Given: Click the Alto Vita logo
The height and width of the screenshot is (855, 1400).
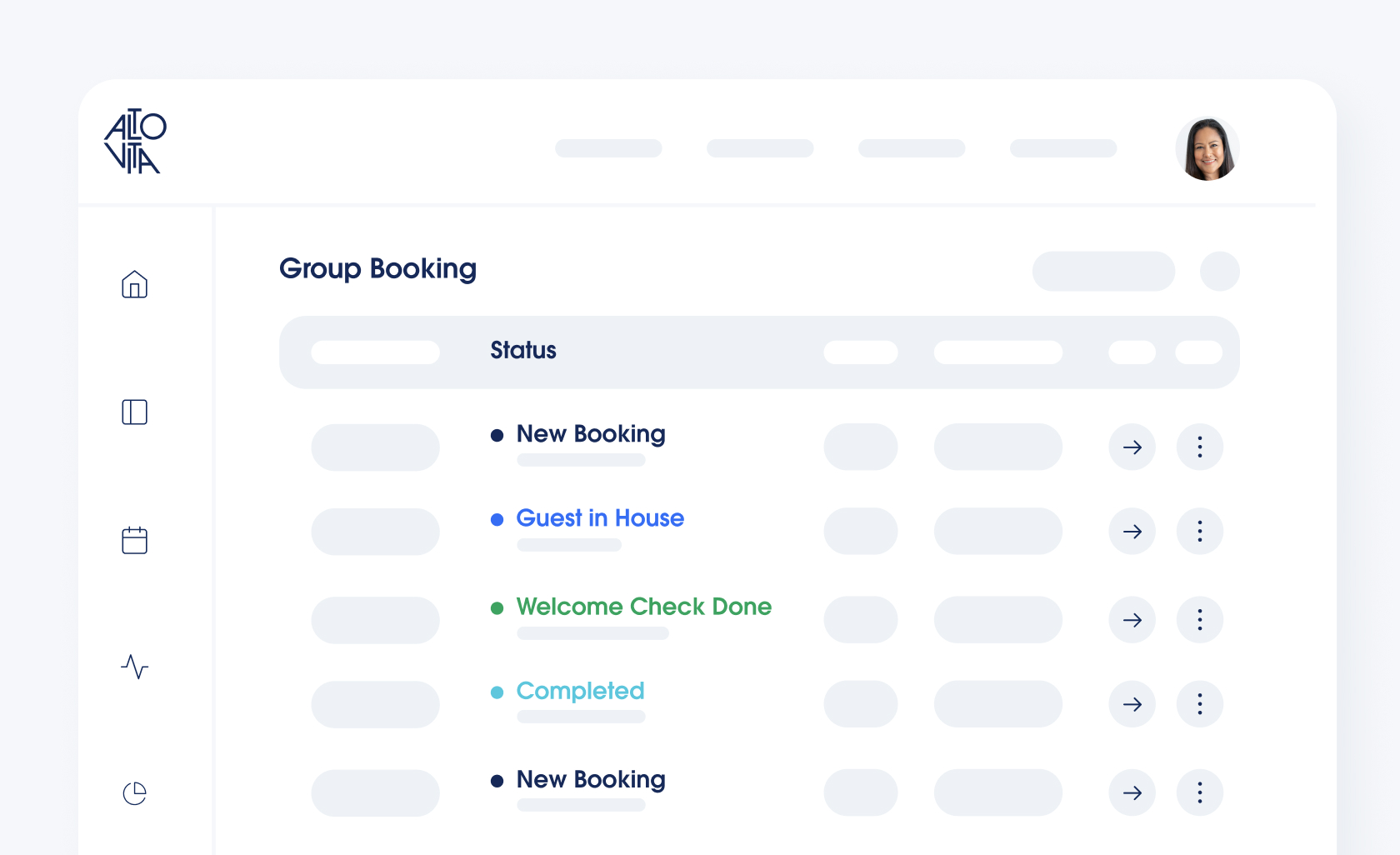Looking at the screenshot, I should (135, 142).
